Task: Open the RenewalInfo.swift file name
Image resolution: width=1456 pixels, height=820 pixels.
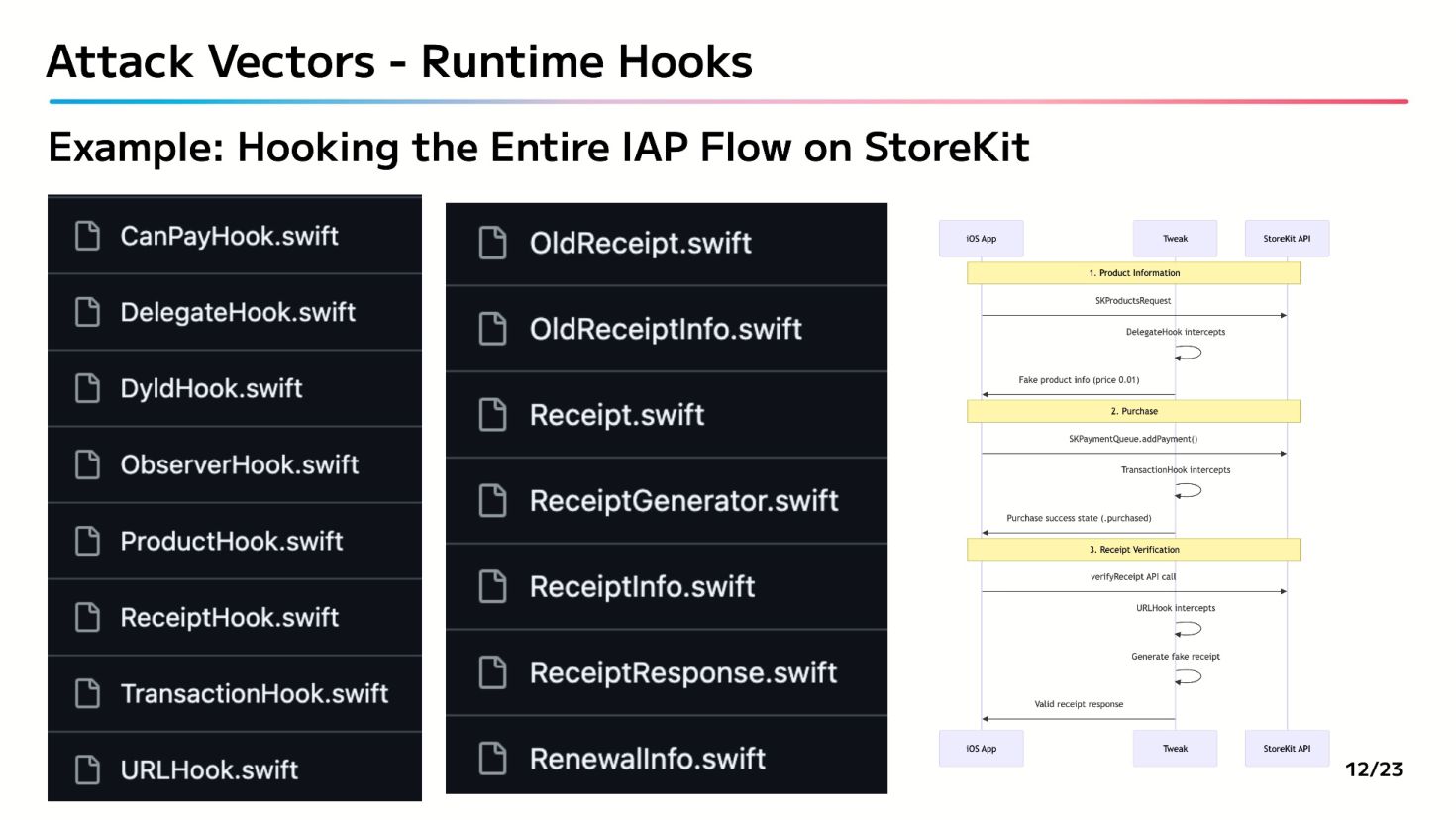Action: click(x=648, y=759)
